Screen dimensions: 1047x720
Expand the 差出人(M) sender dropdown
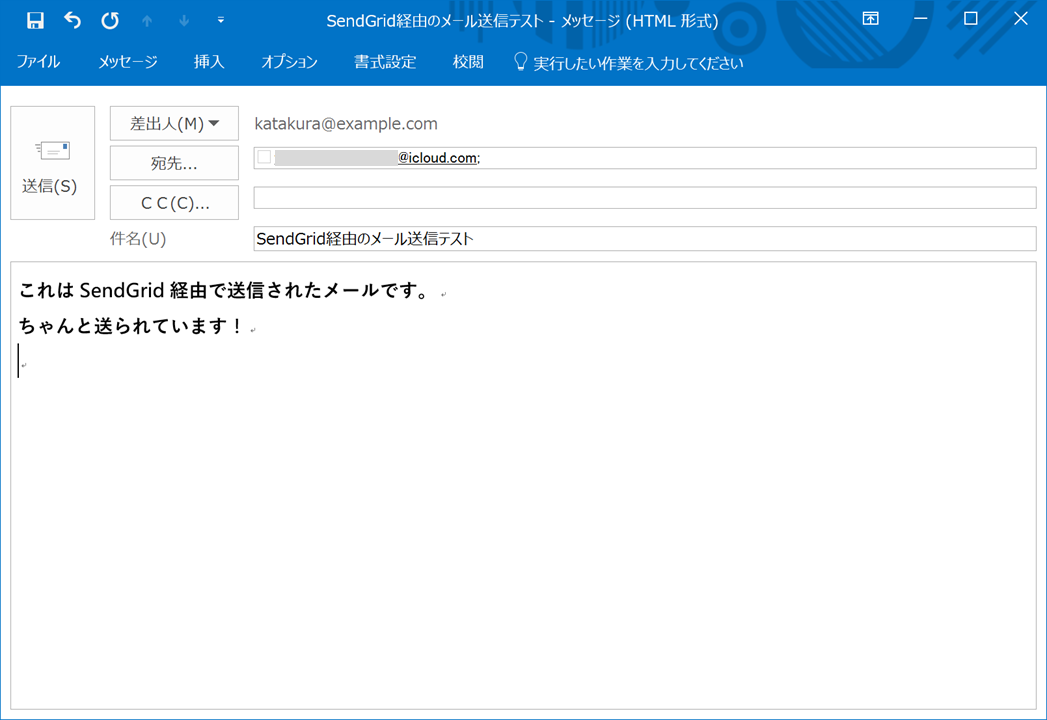(x=174, y=124)
